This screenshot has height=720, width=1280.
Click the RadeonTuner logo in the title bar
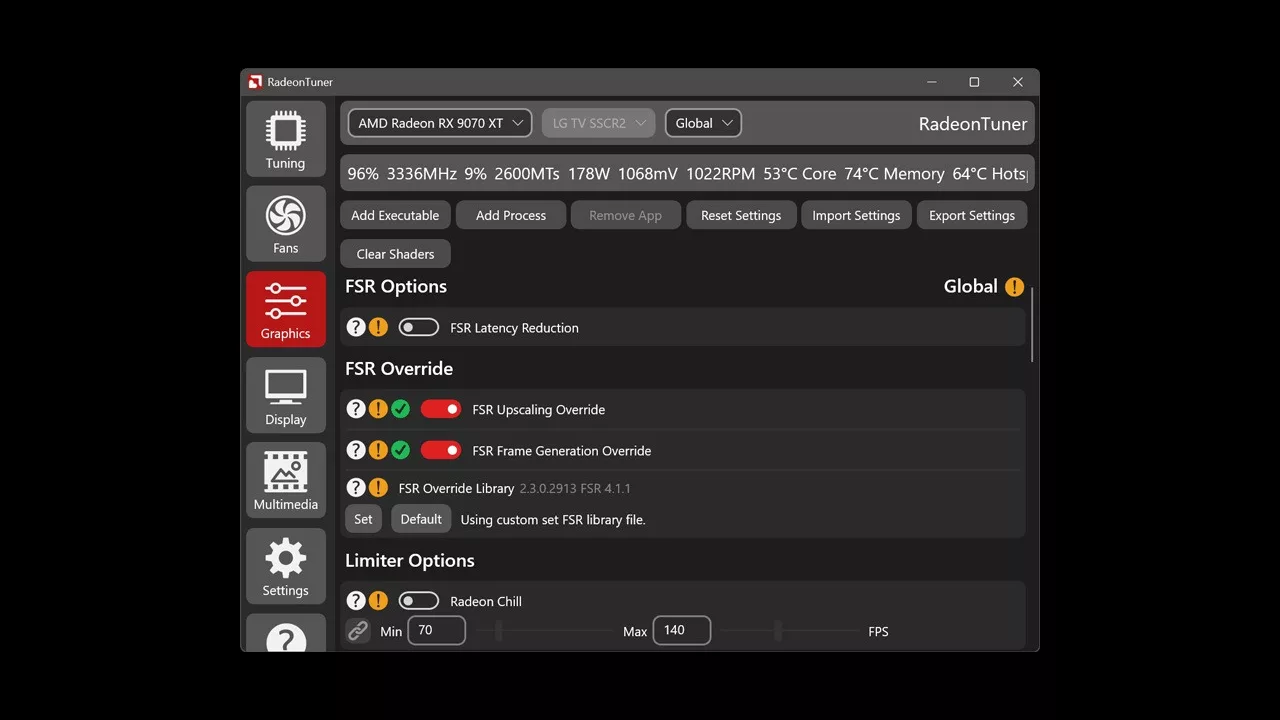tap(256, 82)
